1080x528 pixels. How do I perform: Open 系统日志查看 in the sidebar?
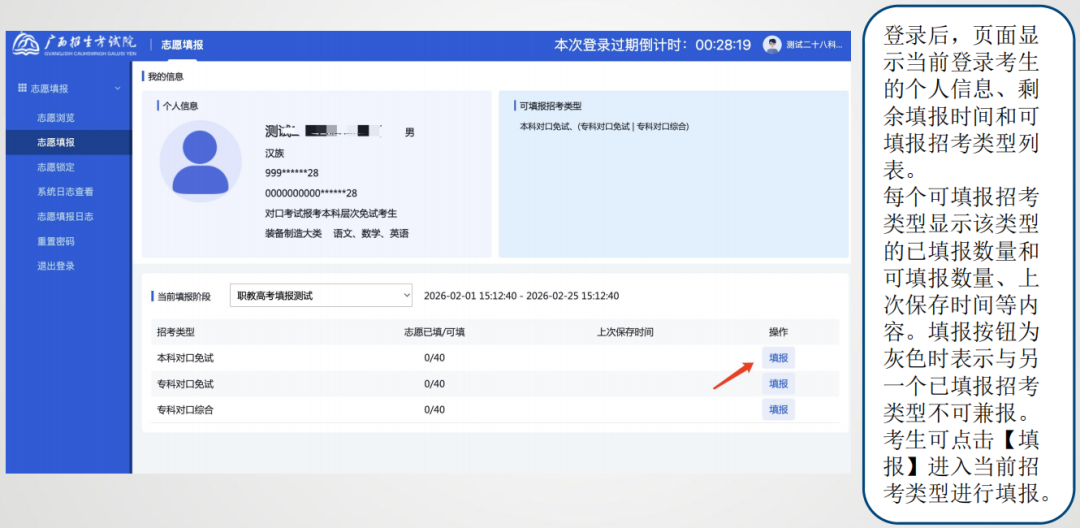(x=65, y=192)
